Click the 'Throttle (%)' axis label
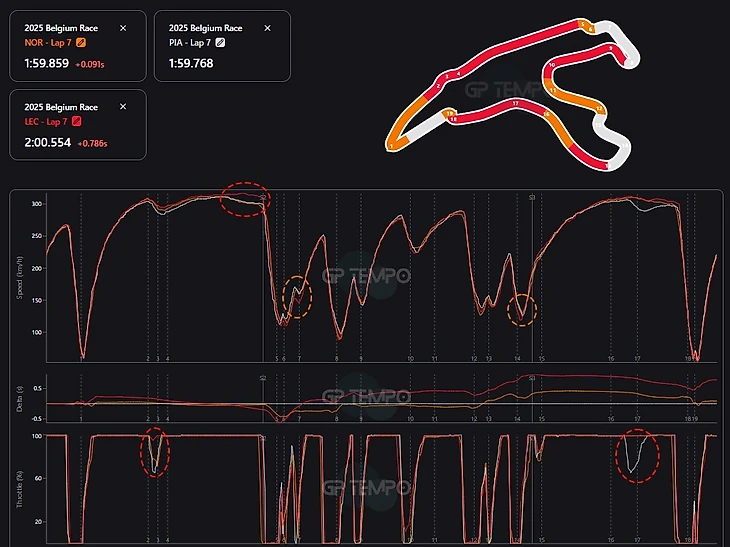Screen dimensions: 730x547 tap(20, 488)
